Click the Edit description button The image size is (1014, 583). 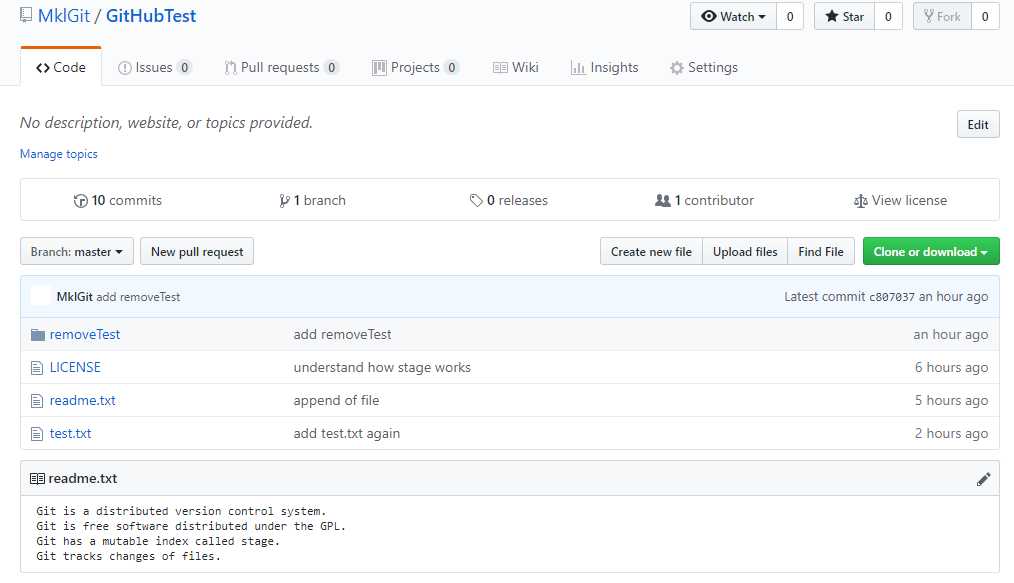[978, 125]
